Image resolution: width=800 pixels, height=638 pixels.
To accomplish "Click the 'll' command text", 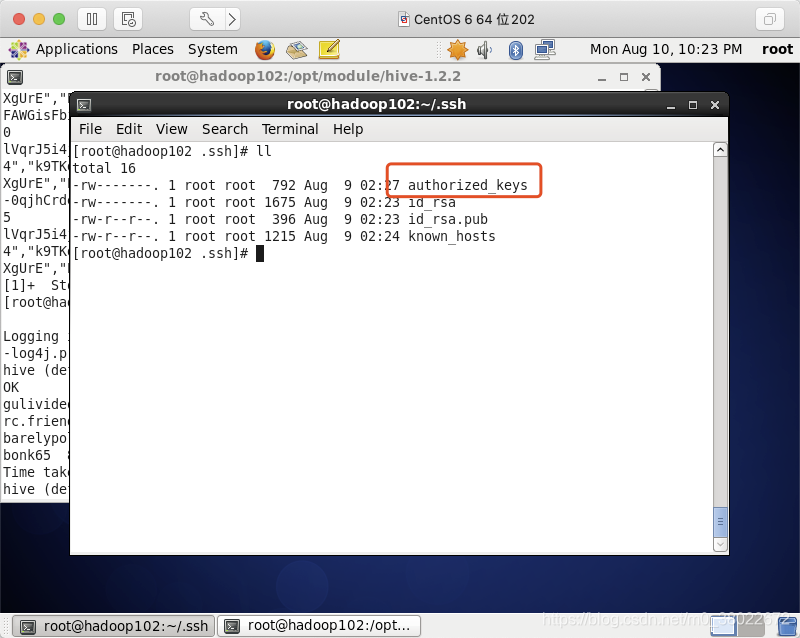I will (x=264, y=151).
